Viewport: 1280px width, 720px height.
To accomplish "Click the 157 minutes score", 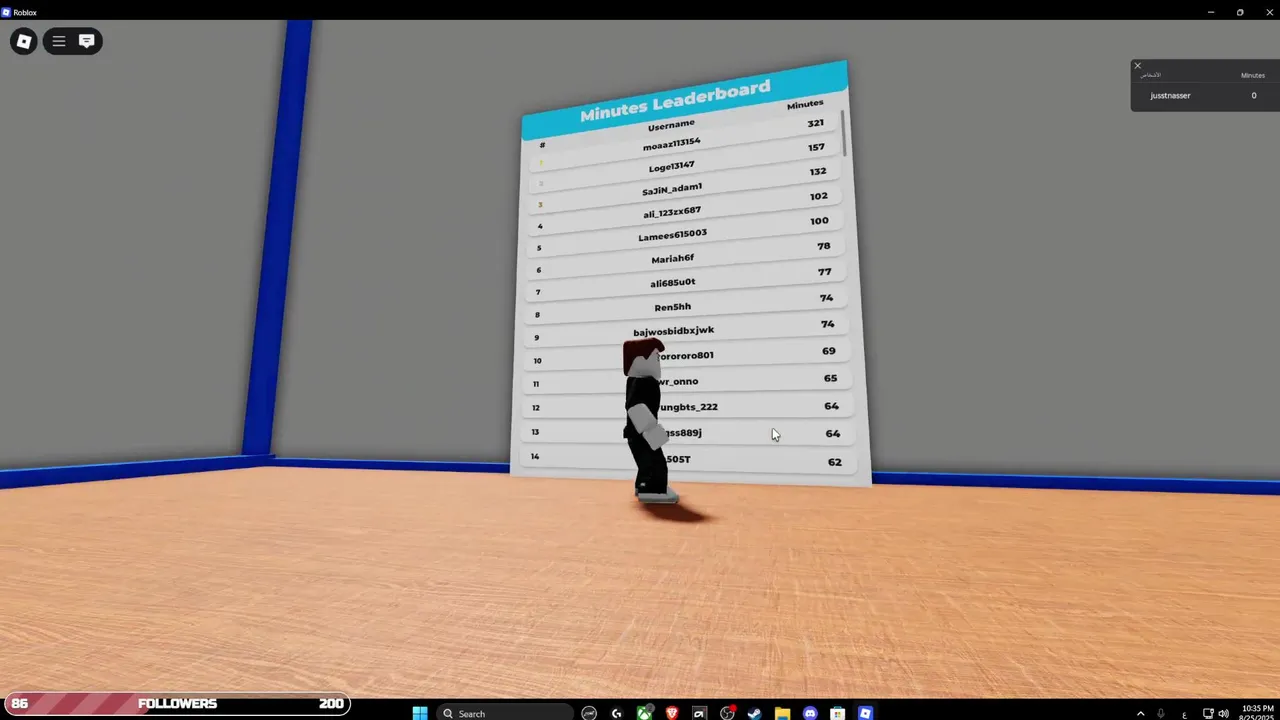I will [817, 147].
